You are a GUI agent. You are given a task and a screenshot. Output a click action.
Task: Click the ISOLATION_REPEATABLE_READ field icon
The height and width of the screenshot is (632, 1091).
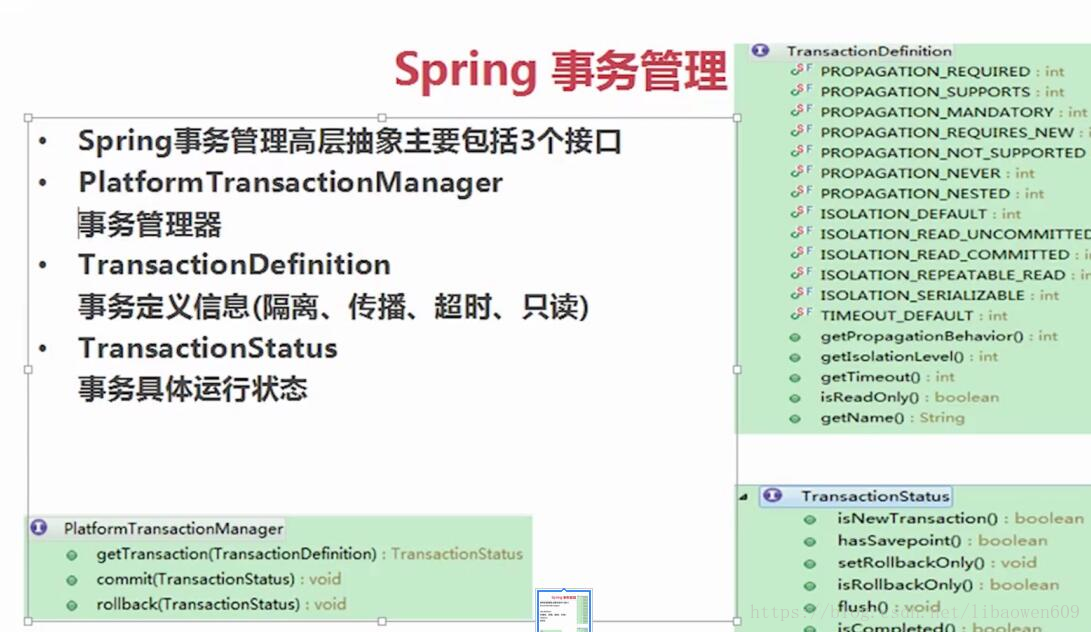point(801,273)
